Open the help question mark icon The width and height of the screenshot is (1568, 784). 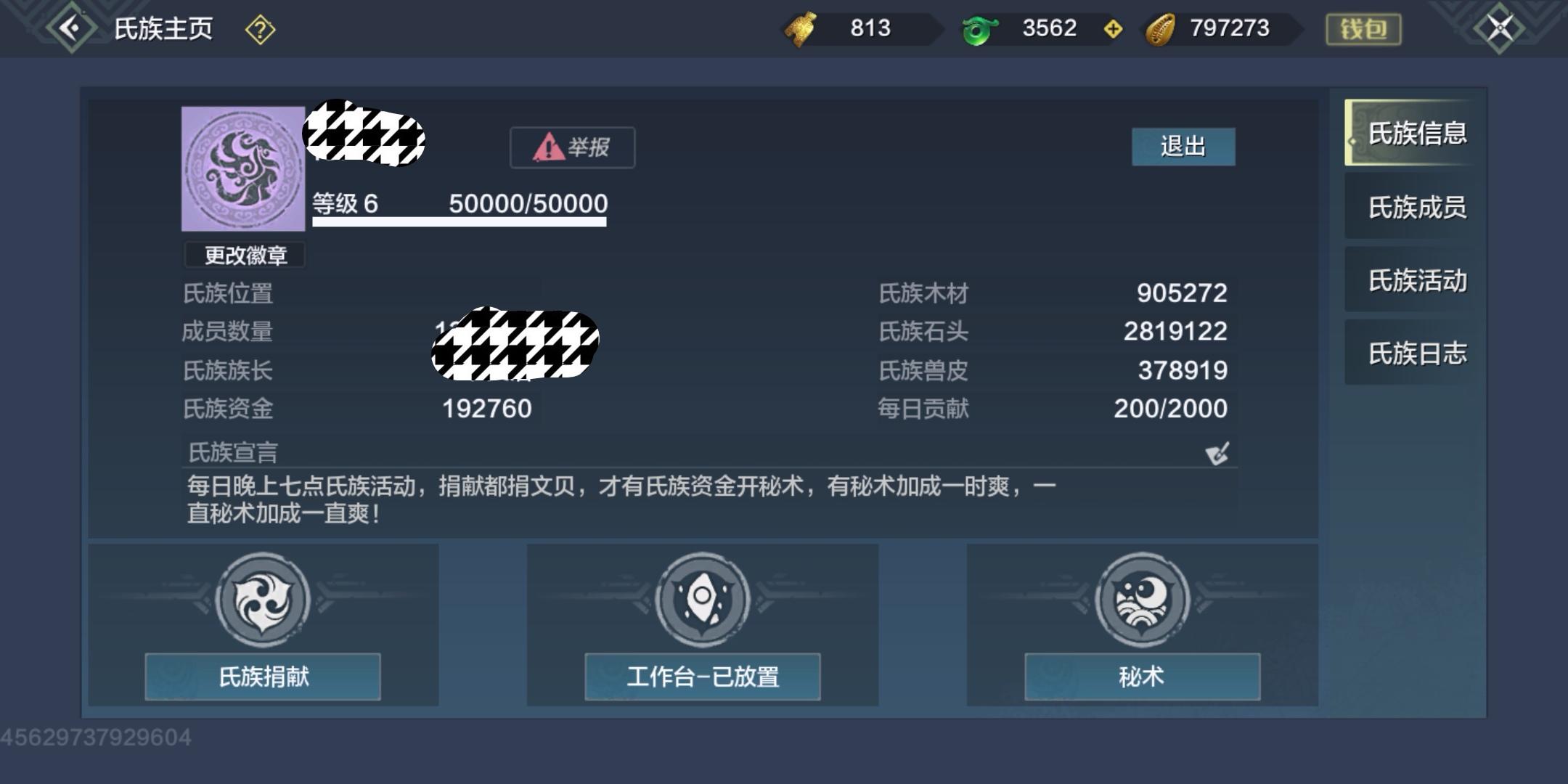coord(260,30)
